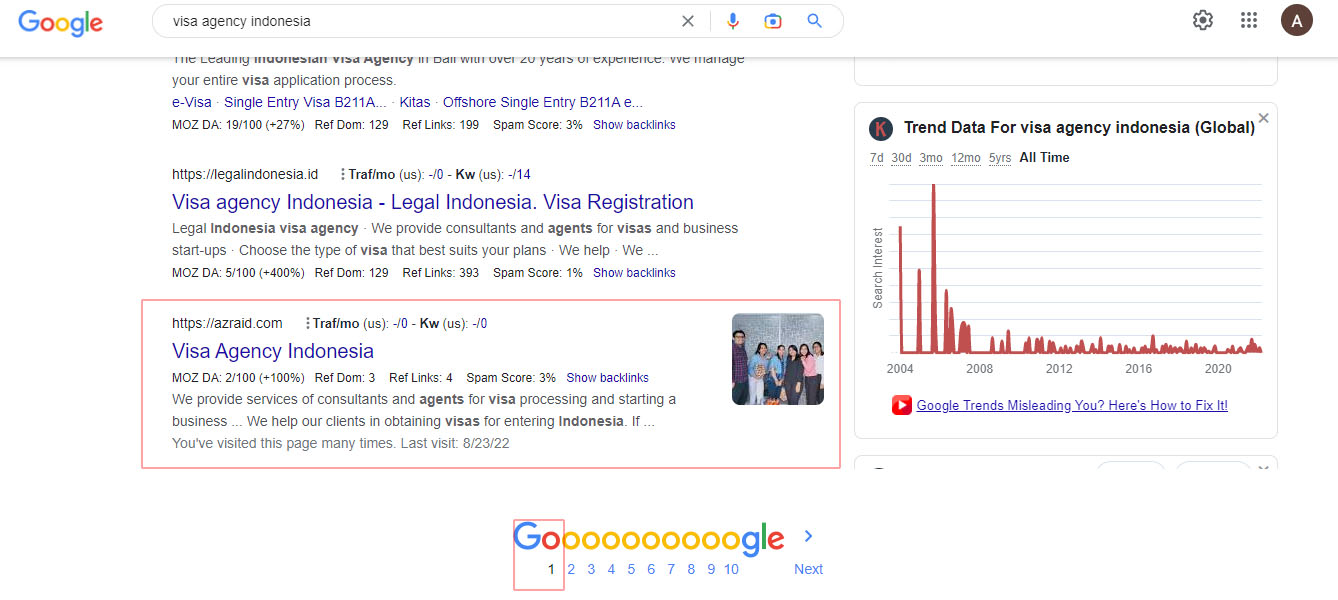This screenshot has height=600, width=1338.
Task: Go to results page 4
Action: coord(611,569)
